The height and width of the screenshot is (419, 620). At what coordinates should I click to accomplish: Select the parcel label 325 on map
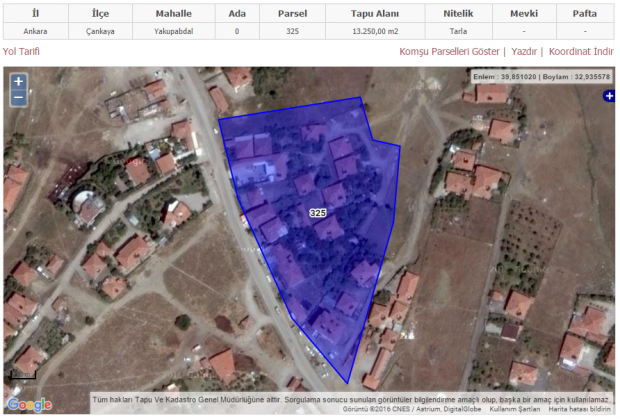[x=318, y=213]
